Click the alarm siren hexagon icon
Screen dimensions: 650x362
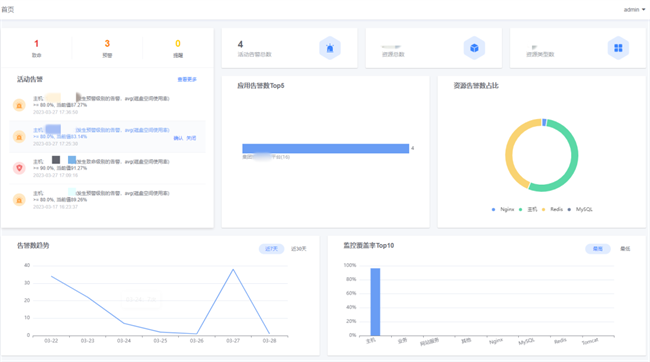coord(330,48)
